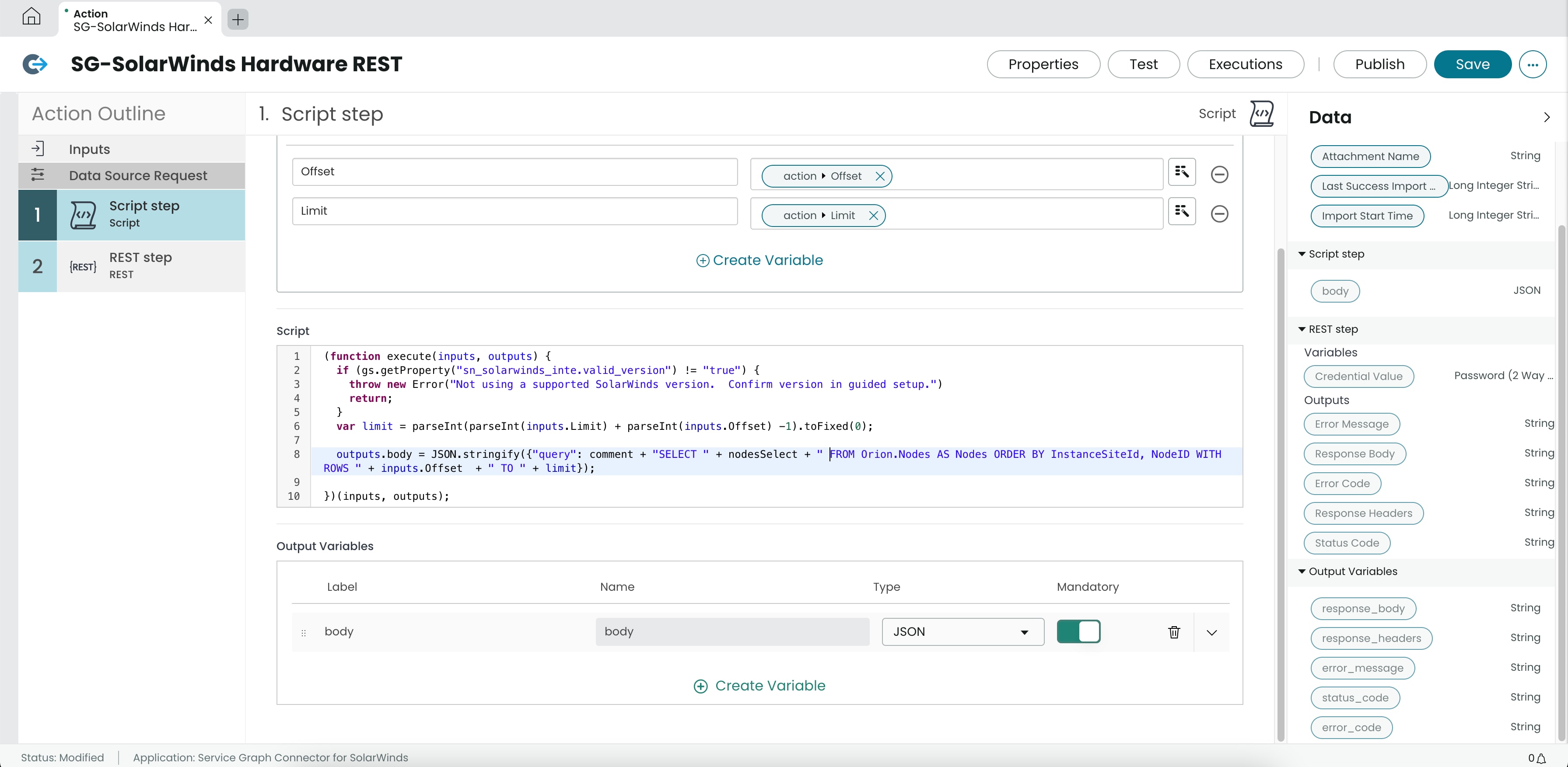The image size is (1568, 767).
Task: Open the JSON type dropdown
Action: tap(962, 632)
